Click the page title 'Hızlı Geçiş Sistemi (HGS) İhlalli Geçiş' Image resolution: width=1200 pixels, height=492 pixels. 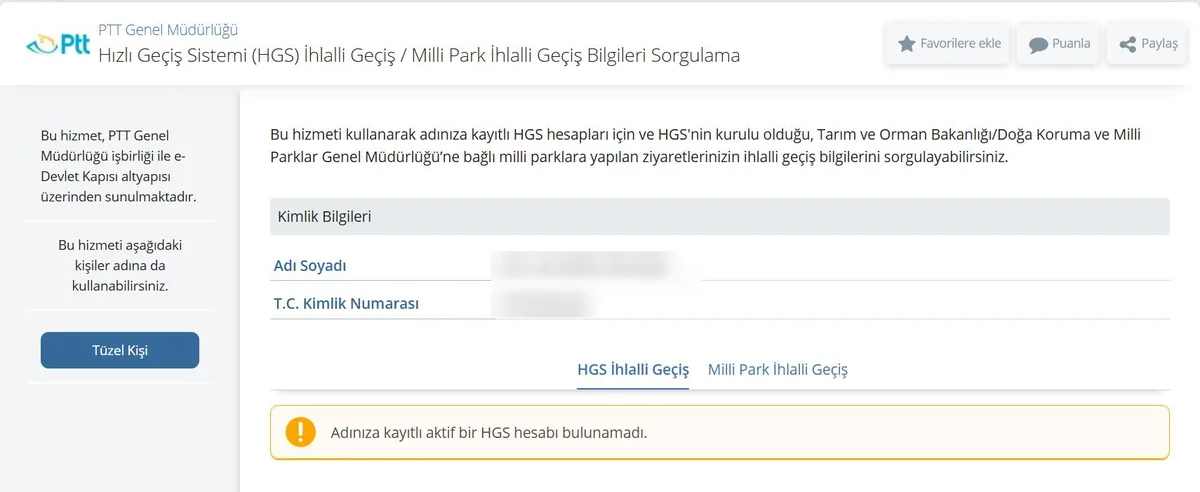click(x=419, y=55)
